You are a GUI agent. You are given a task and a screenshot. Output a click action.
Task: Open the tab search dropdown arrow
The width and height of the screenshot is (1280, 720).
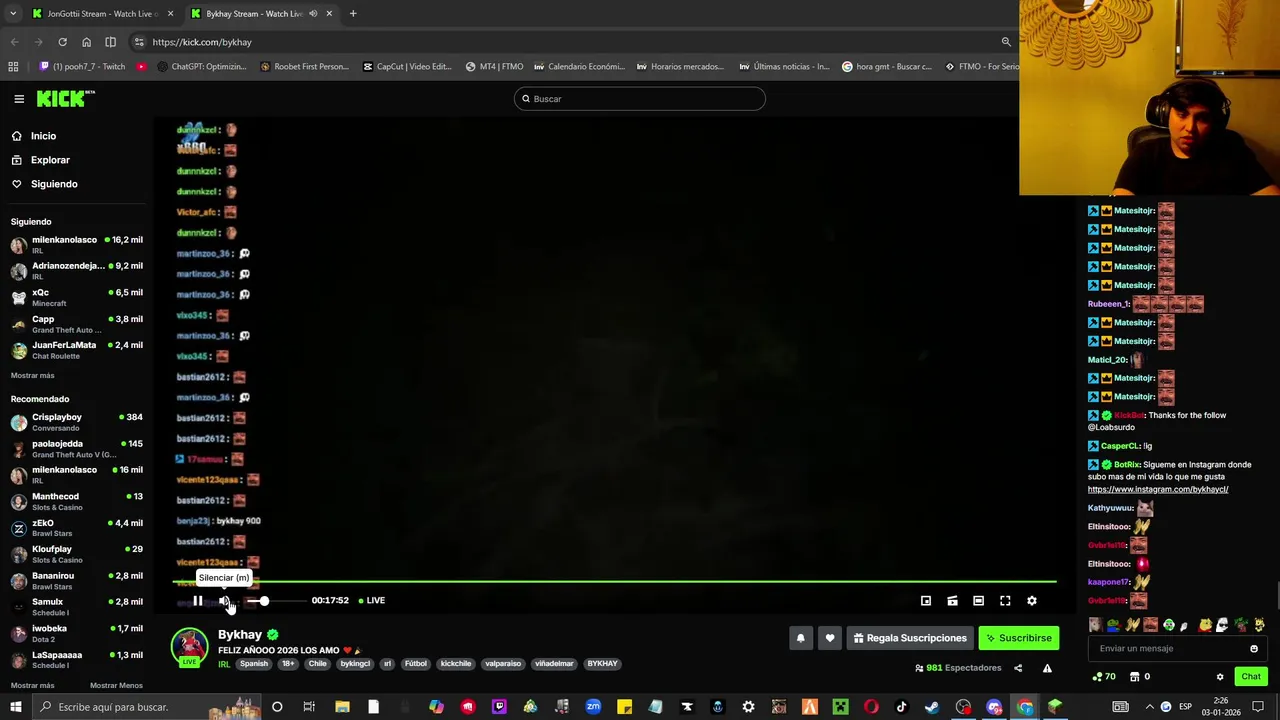click(x=13, y=14)
